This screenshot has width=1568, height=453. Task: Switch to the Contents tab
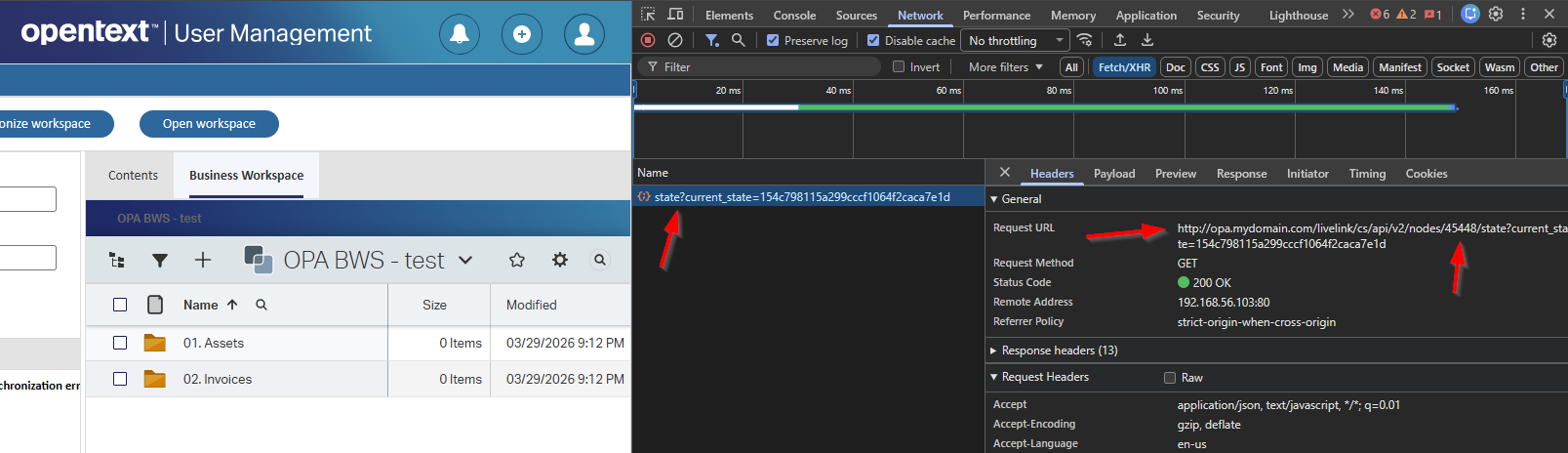pyautogui.click(x=133, y=176)
